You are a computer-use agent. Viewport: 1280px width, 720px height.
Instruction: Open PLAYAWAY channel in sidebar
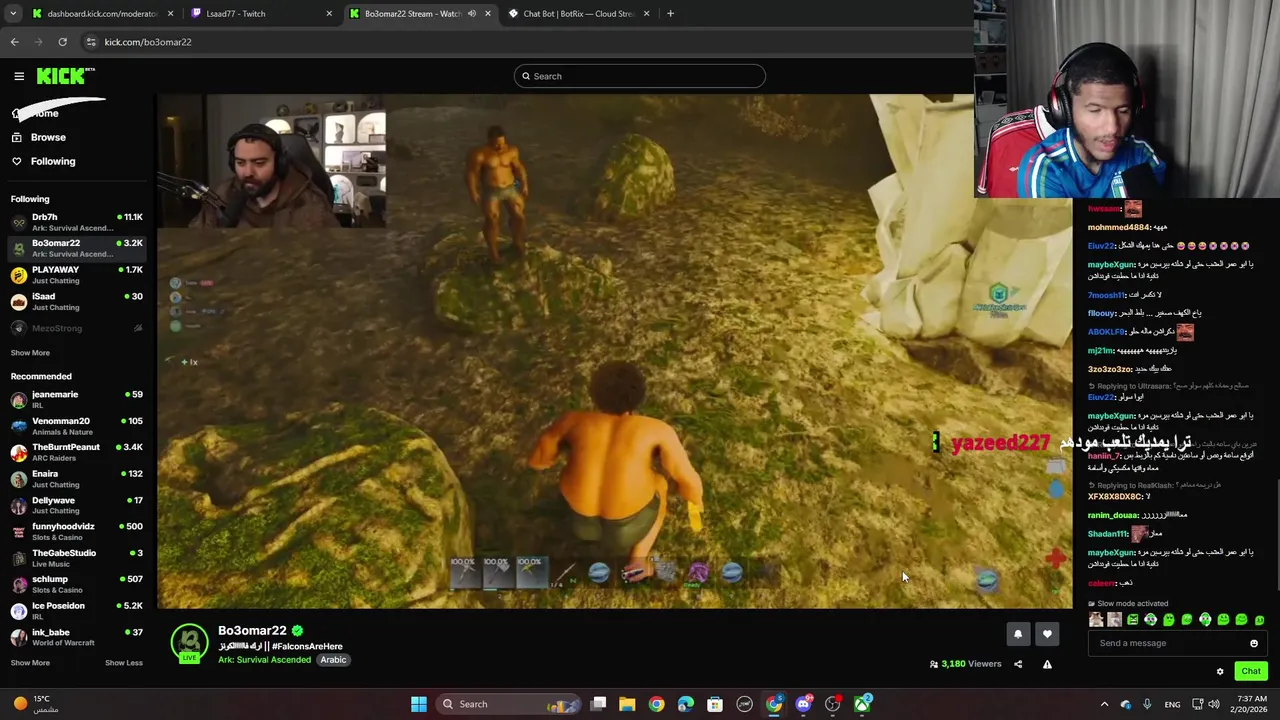77,275
